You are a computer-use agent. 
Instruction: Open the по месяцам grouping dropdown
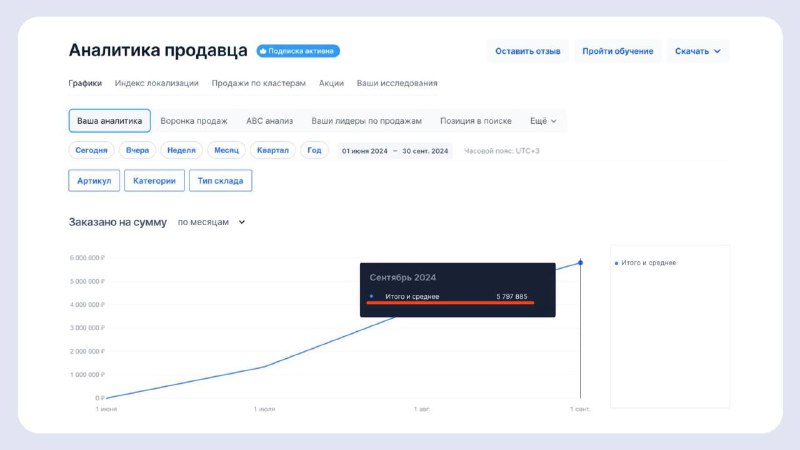pyautogui.click(x=211, y=222)
